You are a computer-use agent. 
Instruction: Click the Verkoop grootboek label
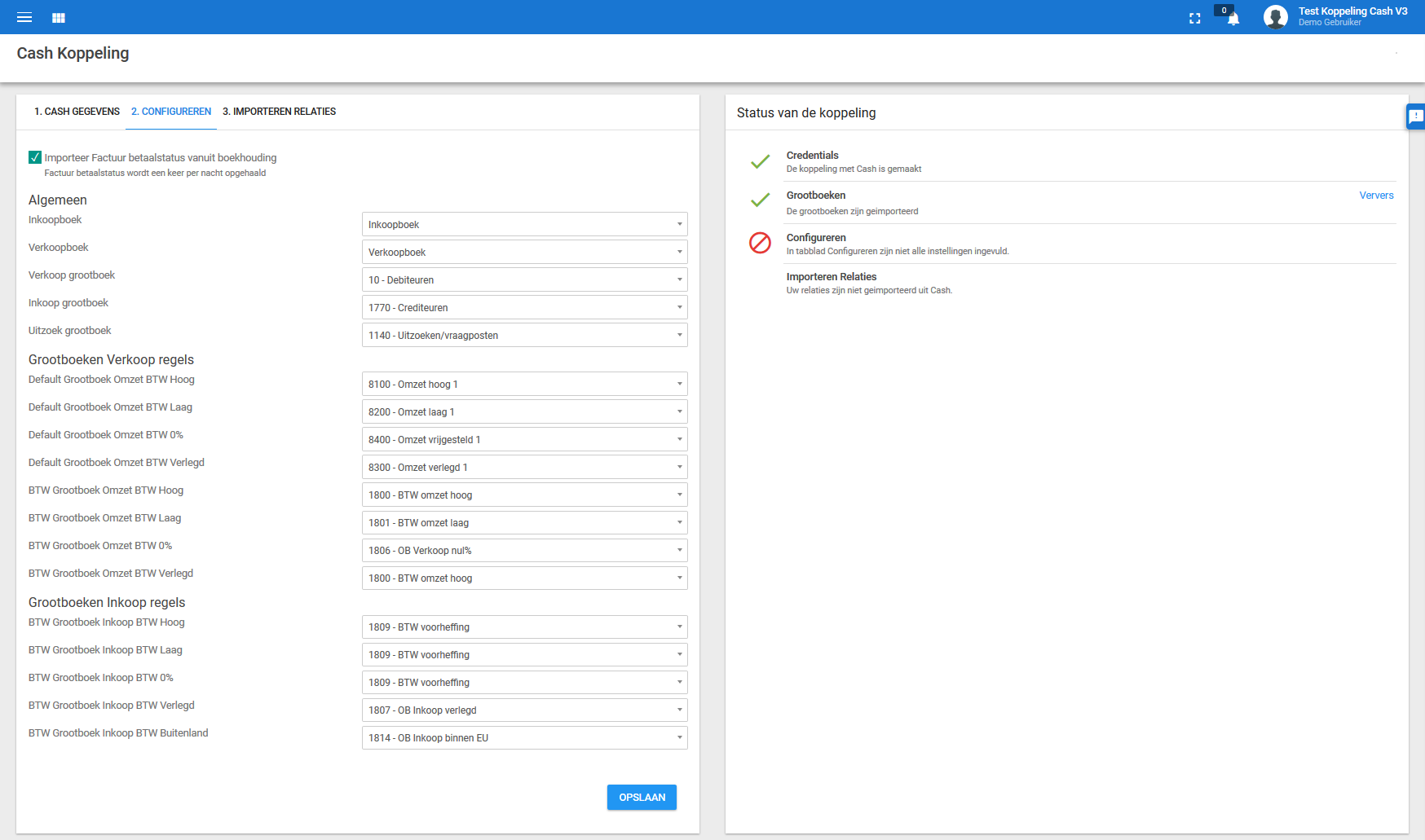[x=72, y=275]
